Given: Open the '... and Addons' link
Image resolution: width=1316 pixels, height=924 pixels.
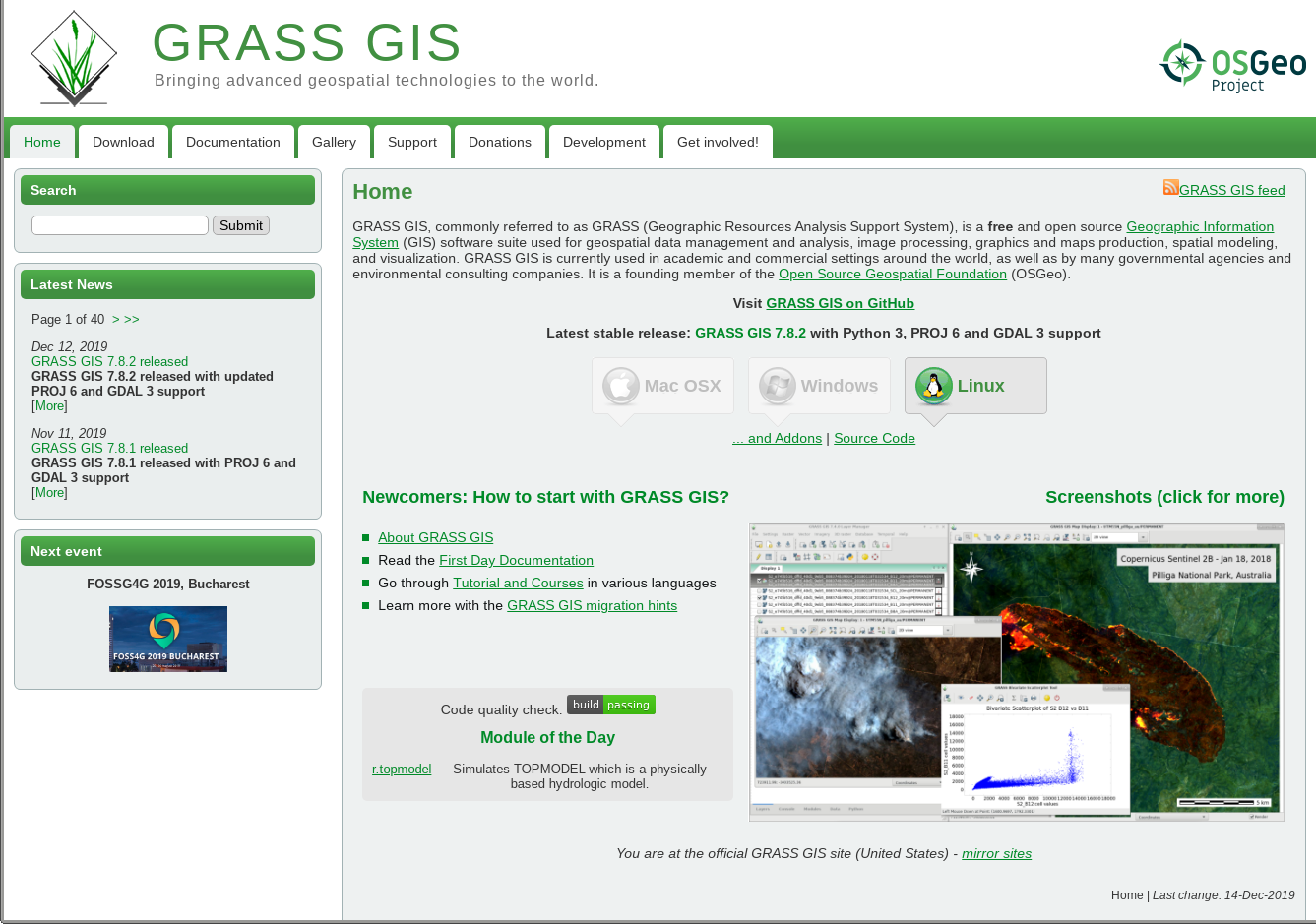Looking at the screenshot, I should pos(778,438).
